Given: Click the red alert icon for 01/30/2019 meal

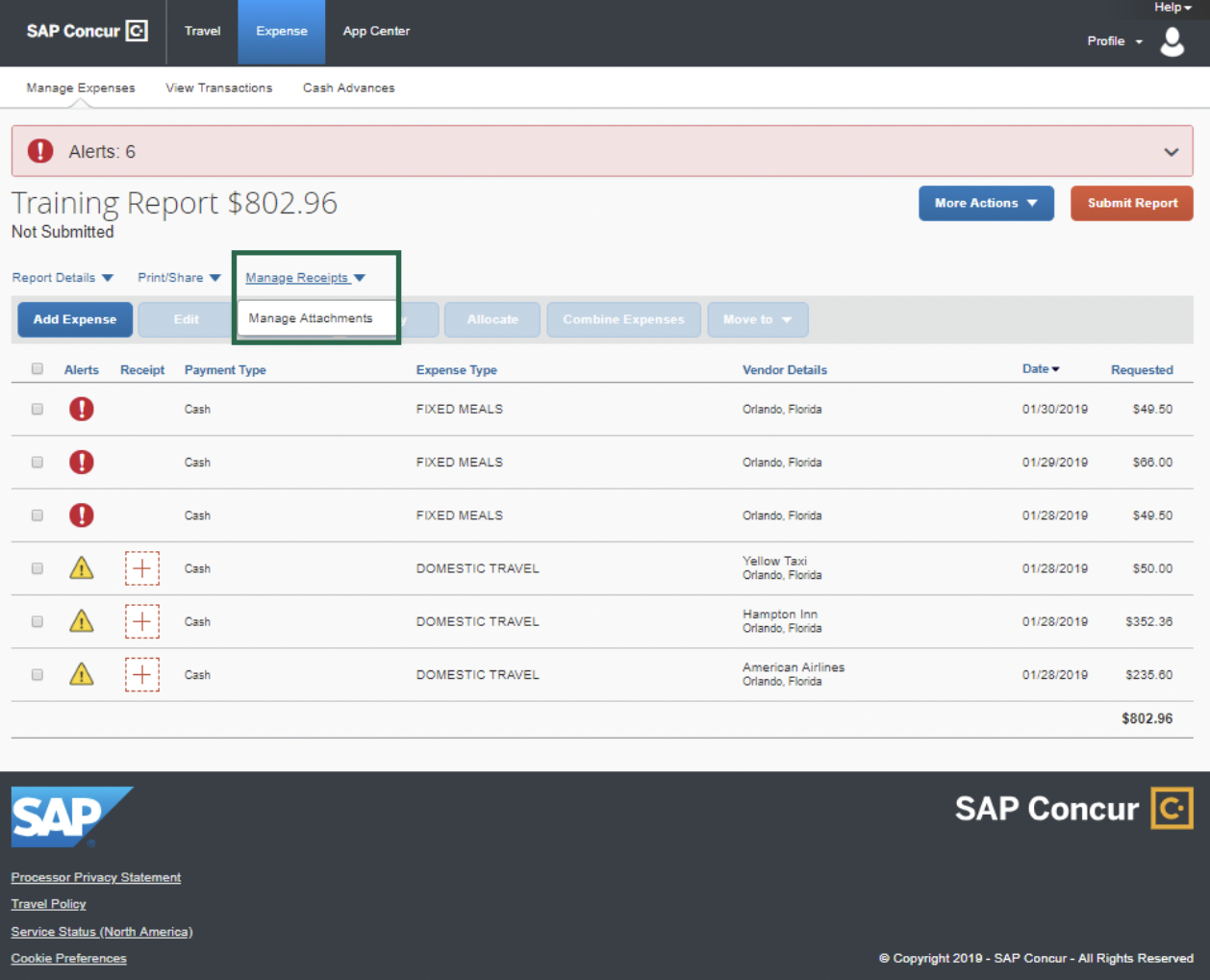Looking at the screenshot, I should pos(82,409).
